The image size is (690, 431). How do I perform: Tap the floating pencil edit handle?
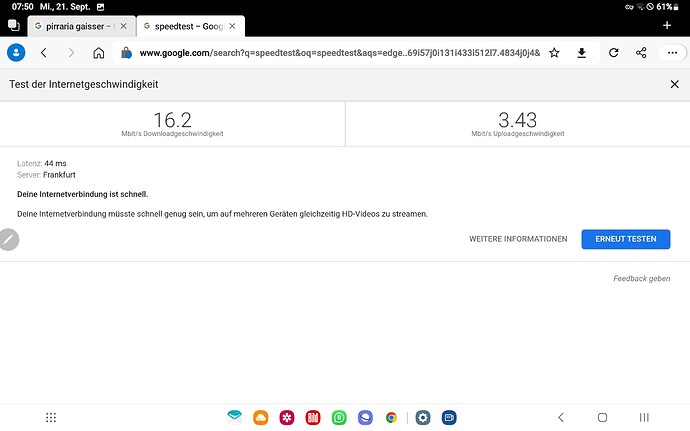click(x=8, y=240)
